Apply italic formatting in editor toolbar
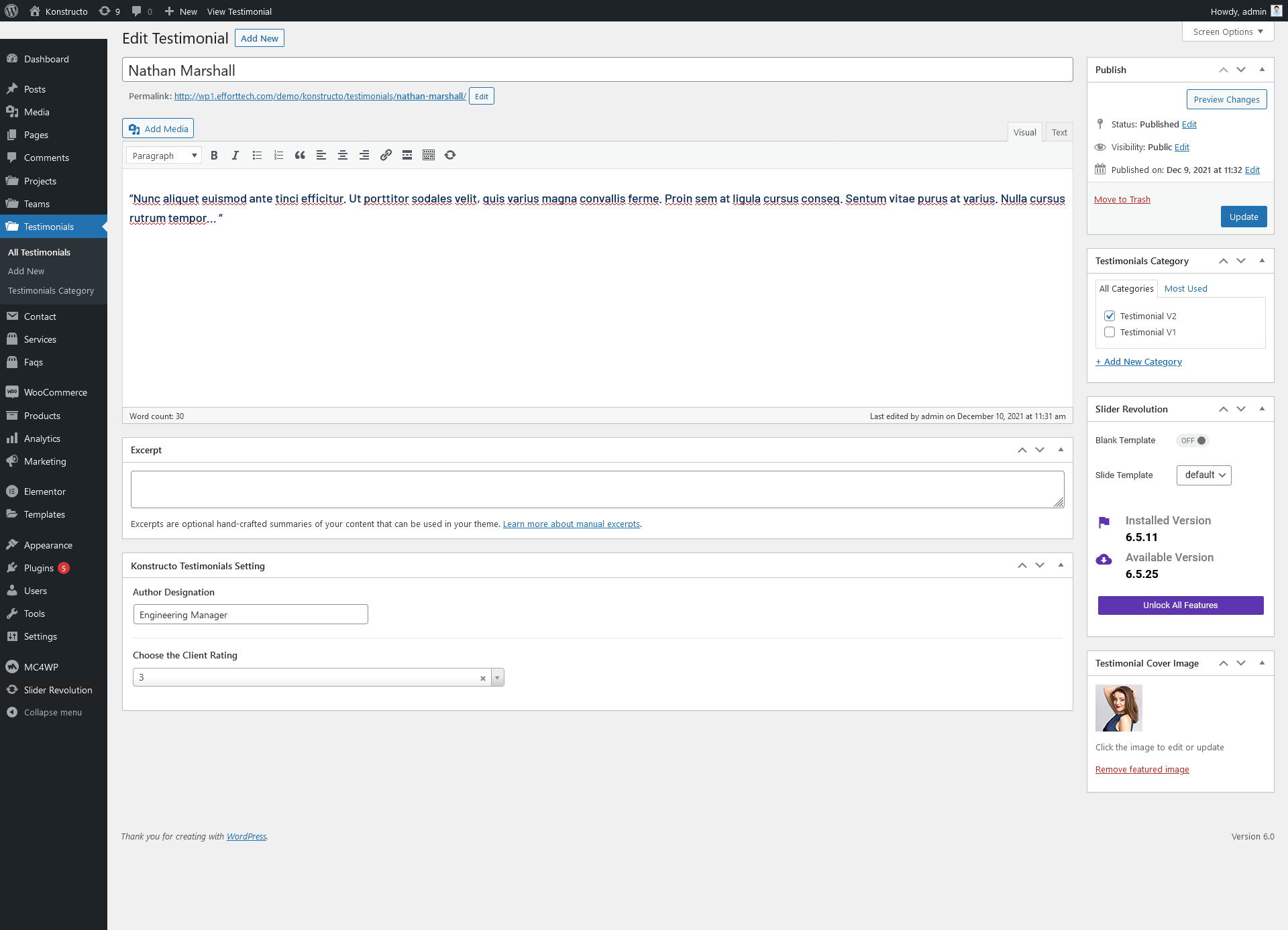 235,156
